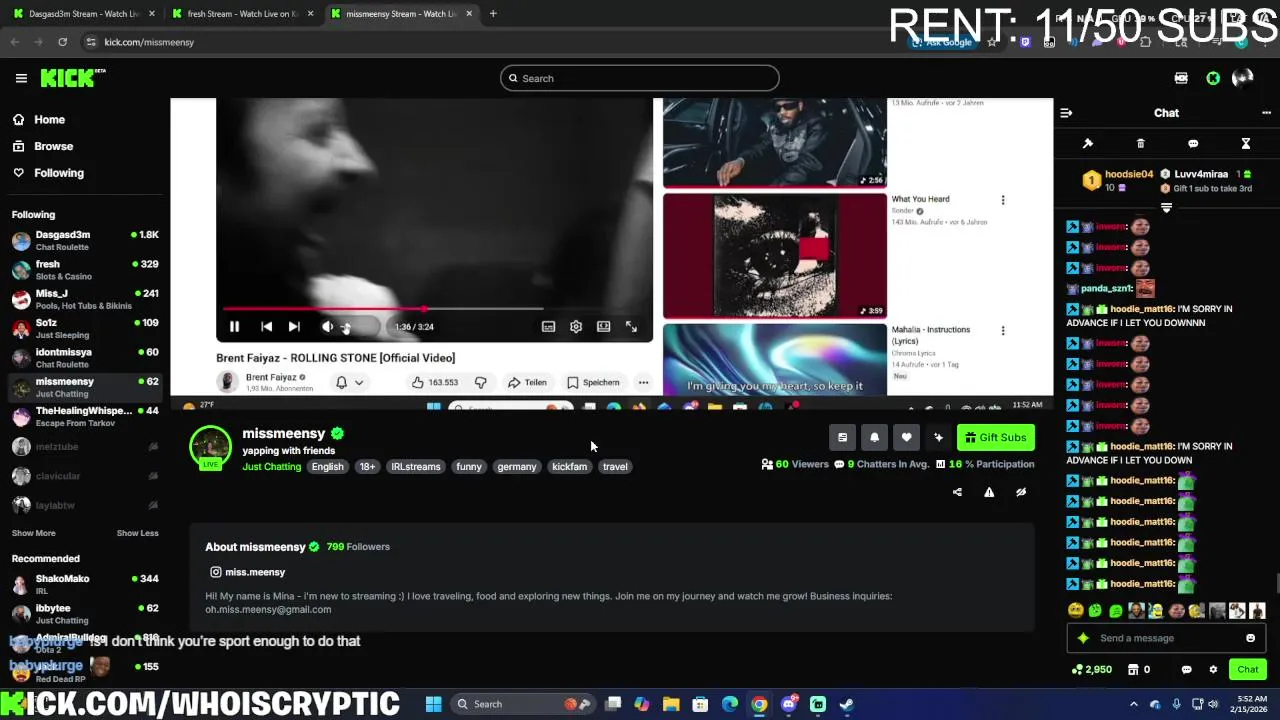Click the green Chat send button
Screen dimensions: 1280x720
tap(1248, 670)
